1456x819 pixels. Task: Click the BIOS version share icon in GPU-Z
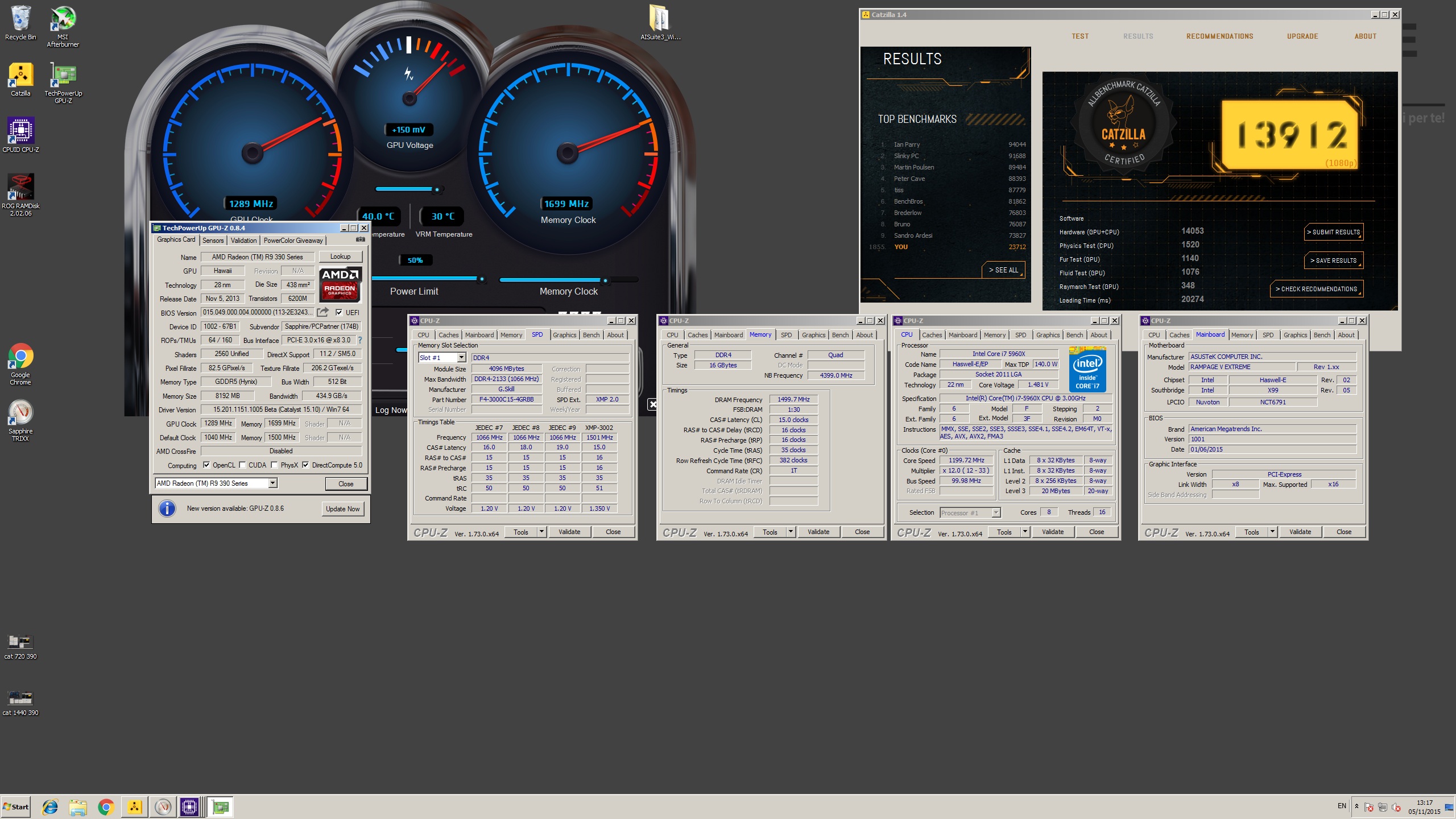[322, 312]
